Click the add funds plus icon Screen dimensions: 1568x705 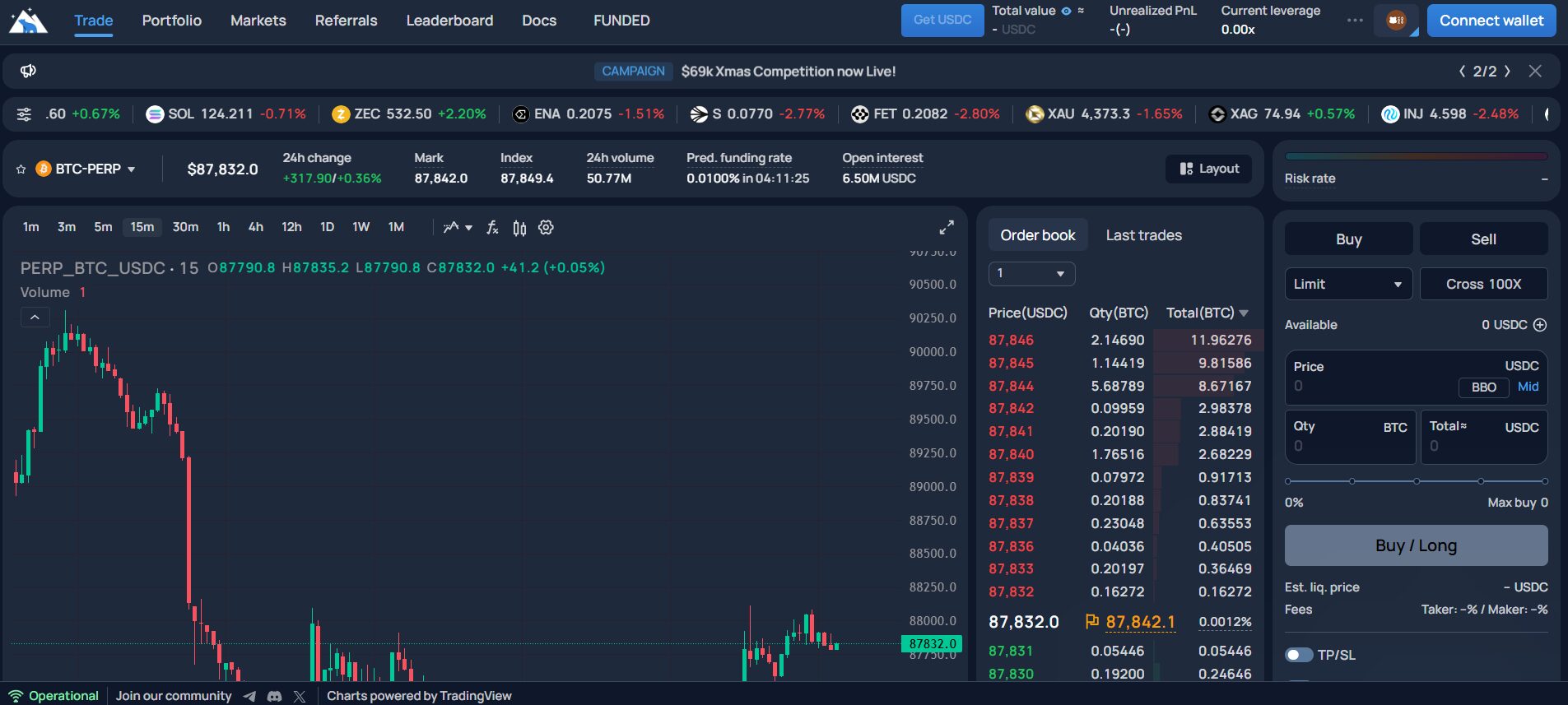point(1540,325)
